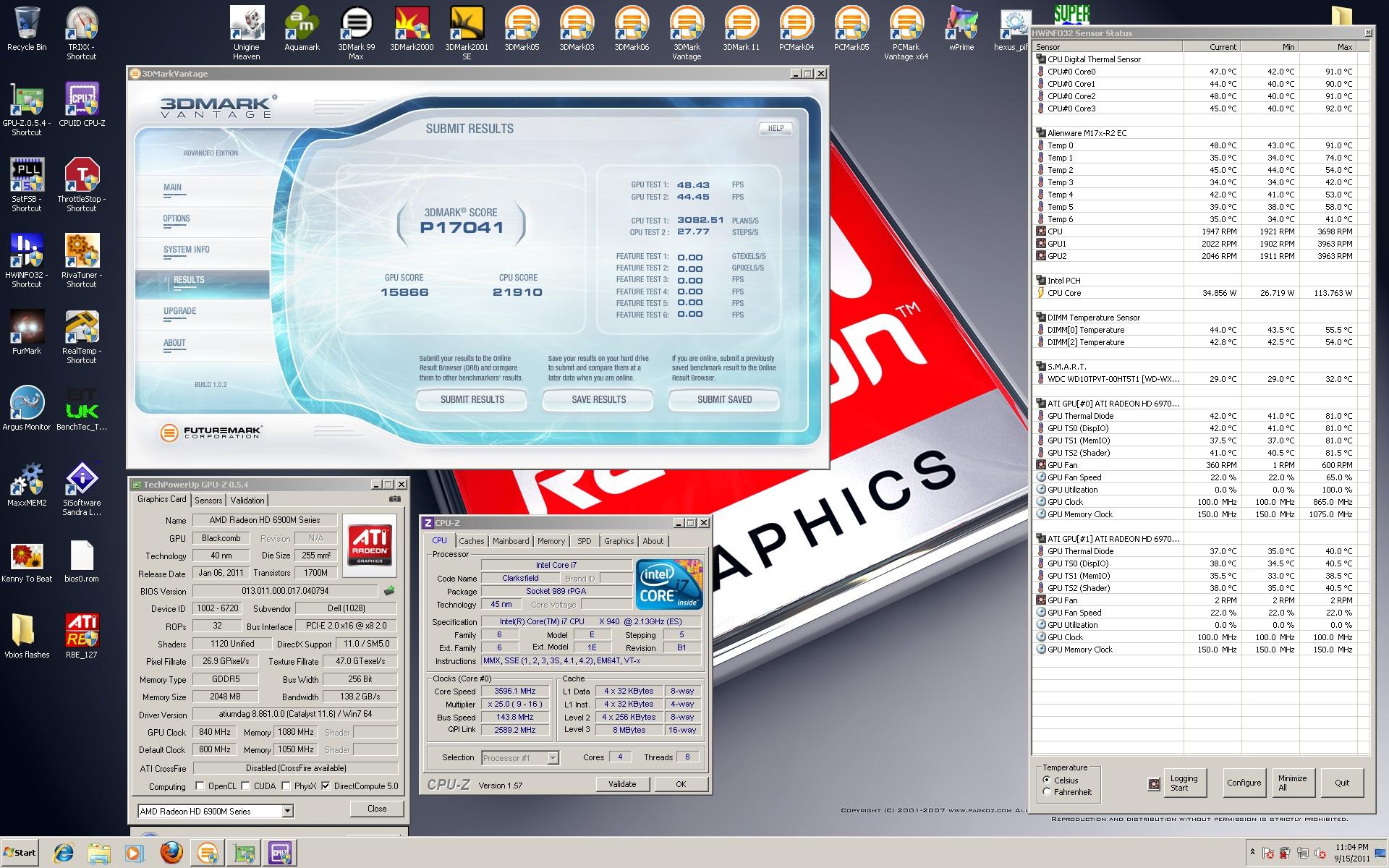
Task: Toggle the CUDA checkbox in GPU-Z
Action: 246,786
